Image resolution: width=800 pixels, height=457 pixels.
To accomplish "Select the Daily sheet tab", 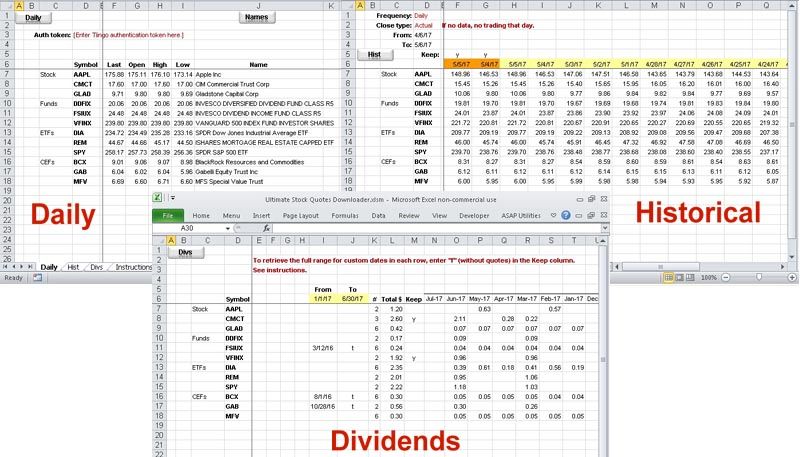I will (x=49, y=267).
